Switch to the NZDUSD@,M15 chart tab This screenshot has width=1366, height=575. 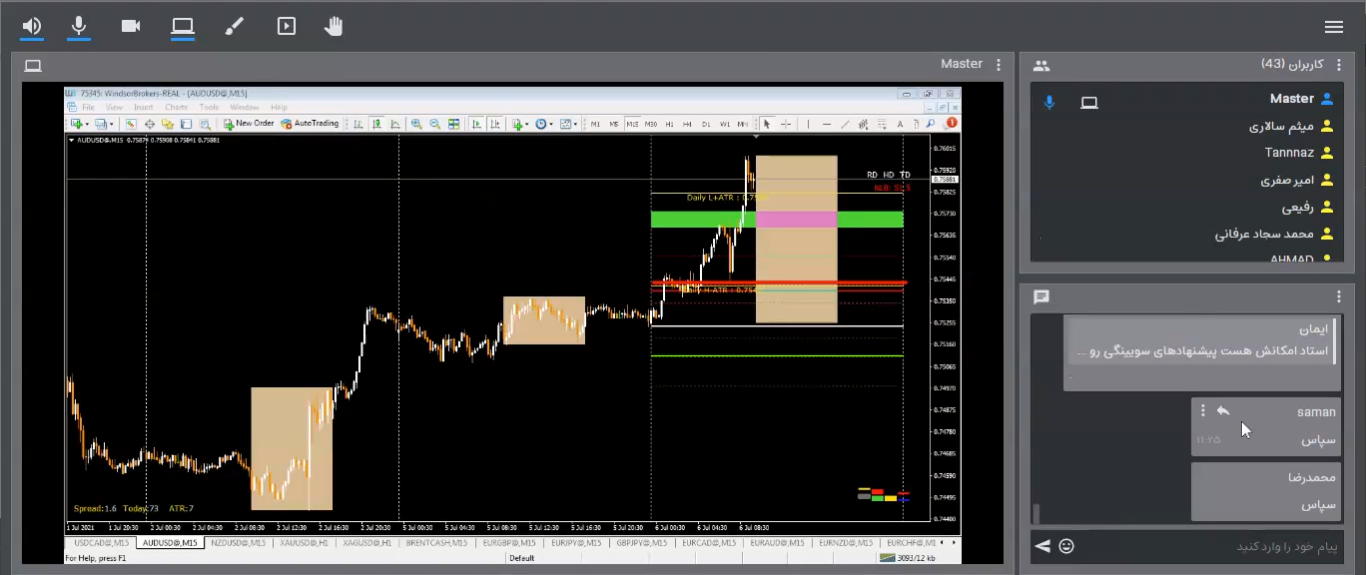click(x=238, y=543)
